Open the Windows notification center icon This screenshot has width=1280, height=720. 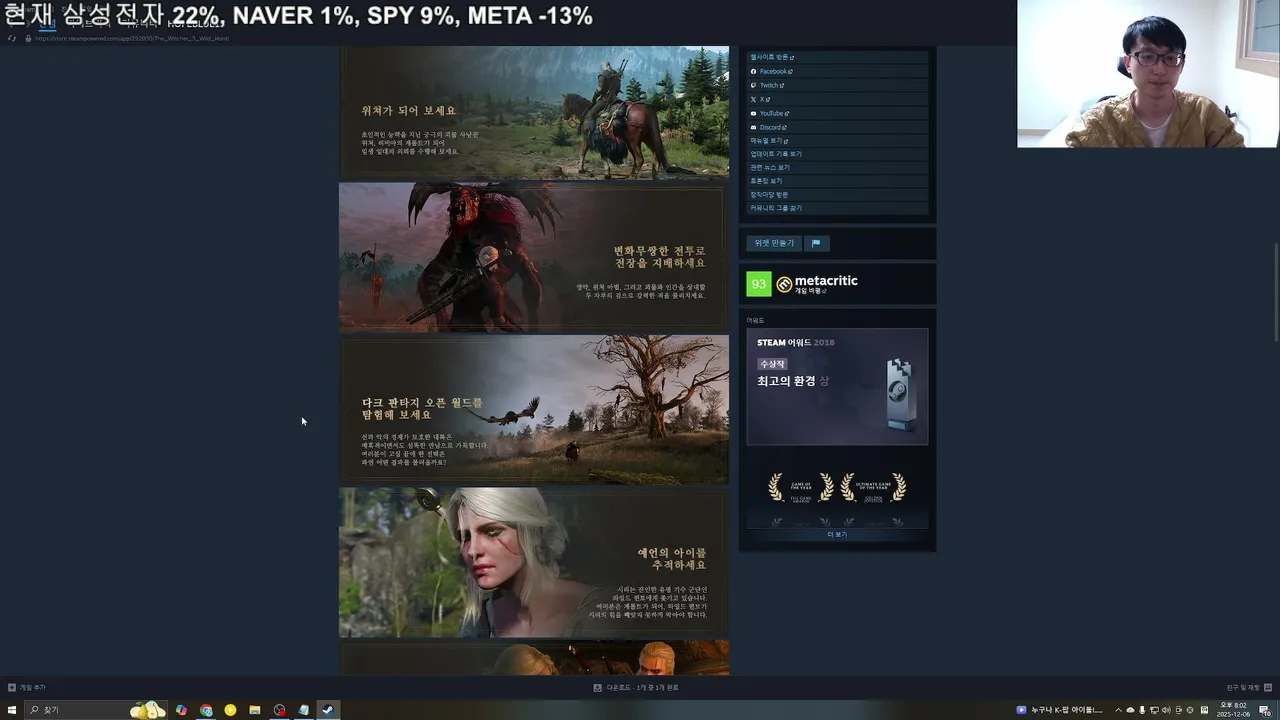pyautogui.click(x=1265, y=710)
